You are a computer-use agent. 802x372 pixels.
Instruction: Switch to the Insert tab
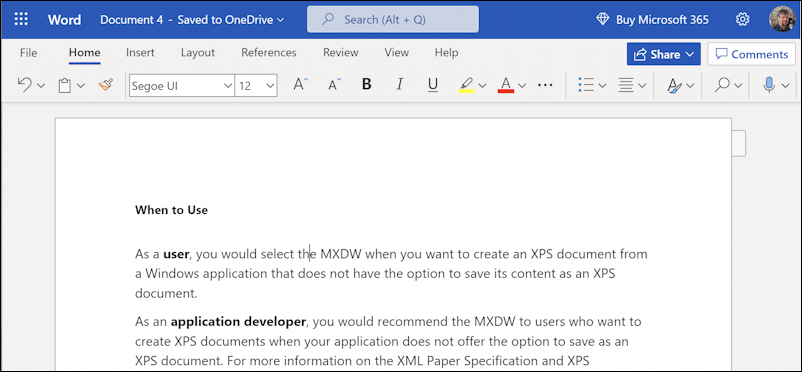coord(140,53)
